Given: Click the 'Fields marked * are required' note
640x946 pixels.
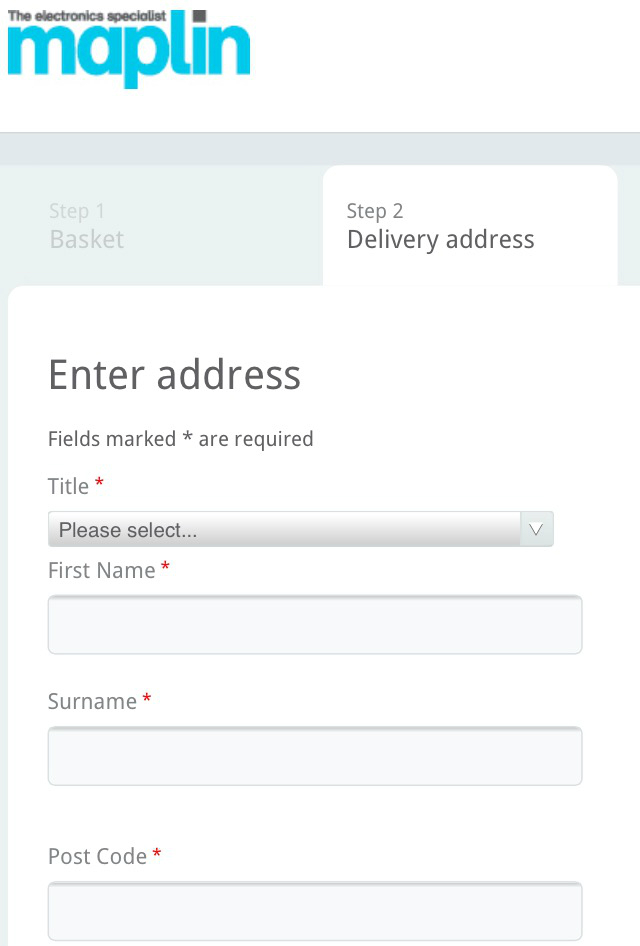Looking at the screenshot, I should point(180,439).
